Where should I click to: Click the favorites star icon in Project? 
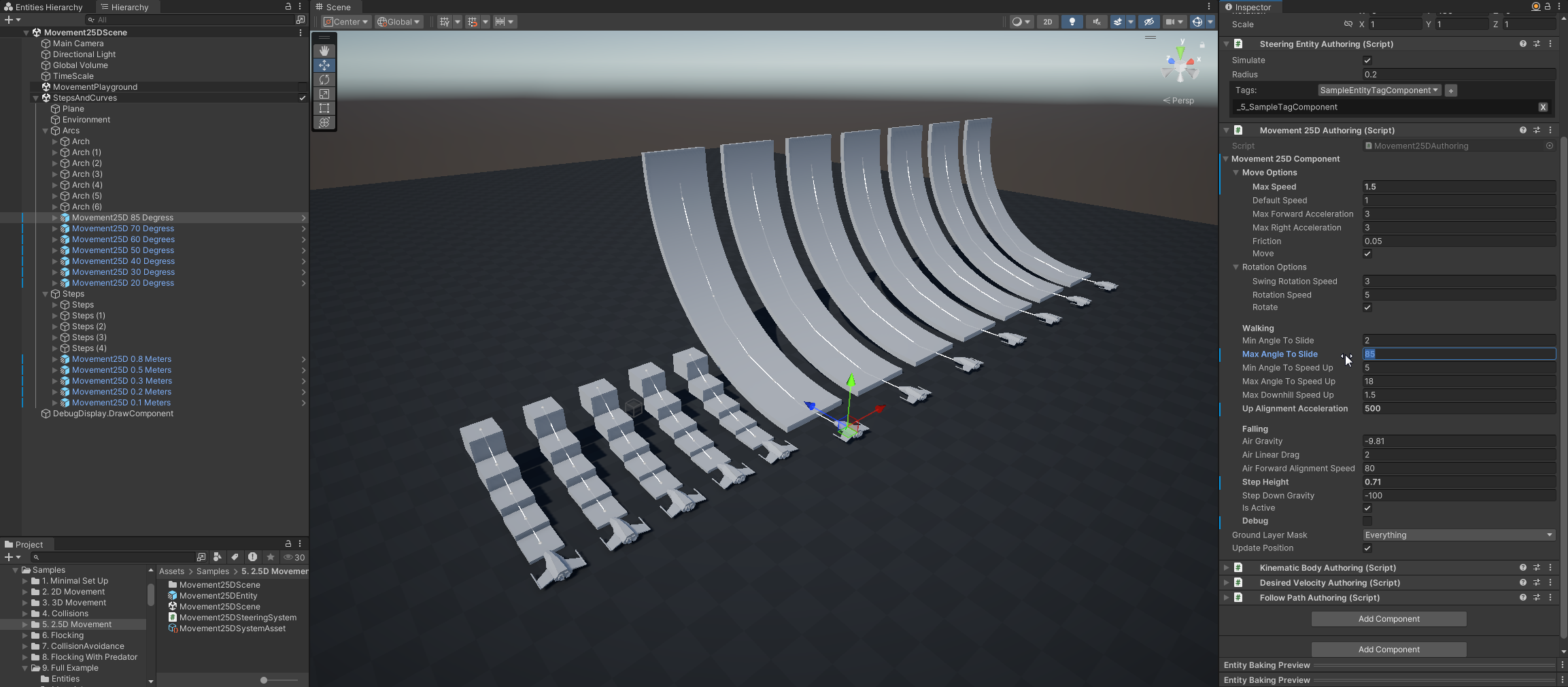(x=271, y=557)
